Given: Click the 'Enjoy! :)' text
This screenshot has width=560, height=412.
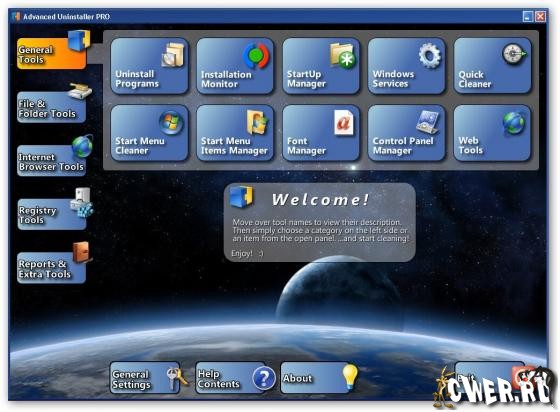Looking at the screenshot, I should 247,253.
